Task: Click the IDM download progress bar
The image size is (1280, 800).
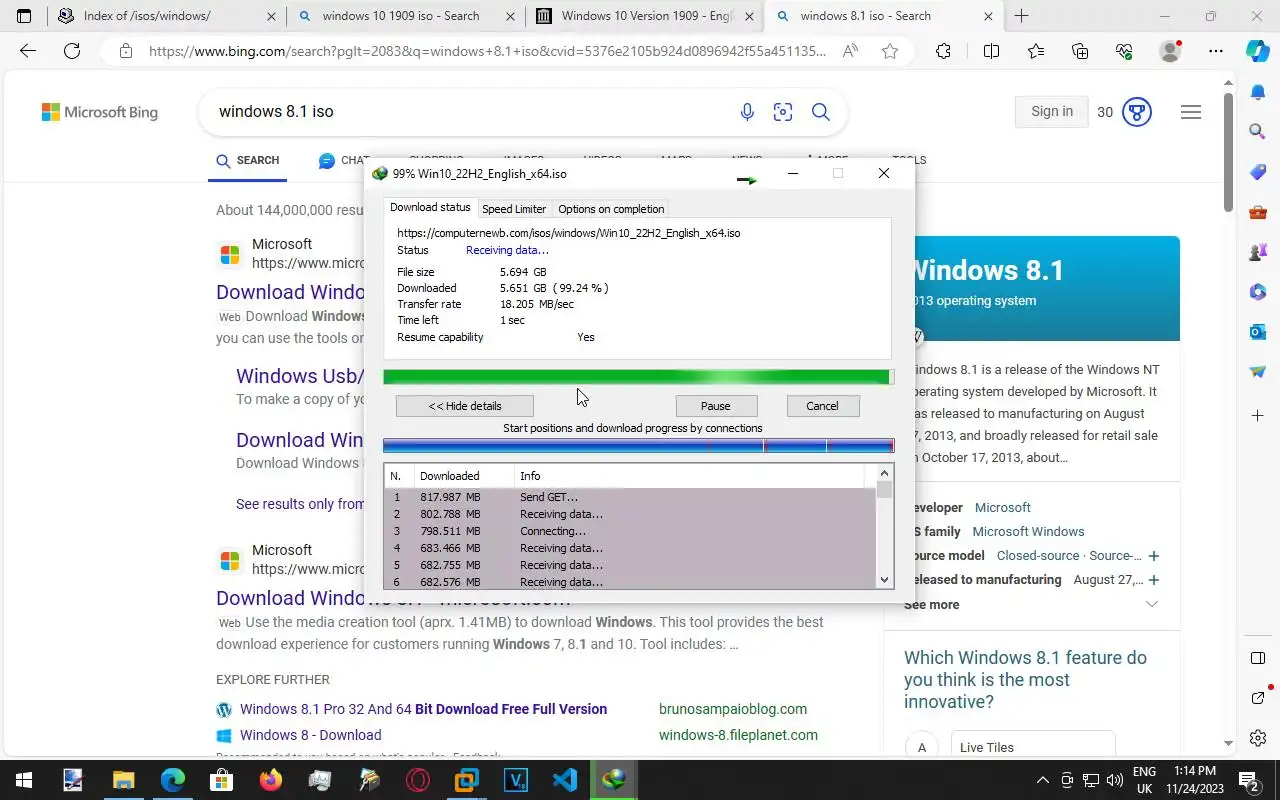Action: tap(638, 377)
